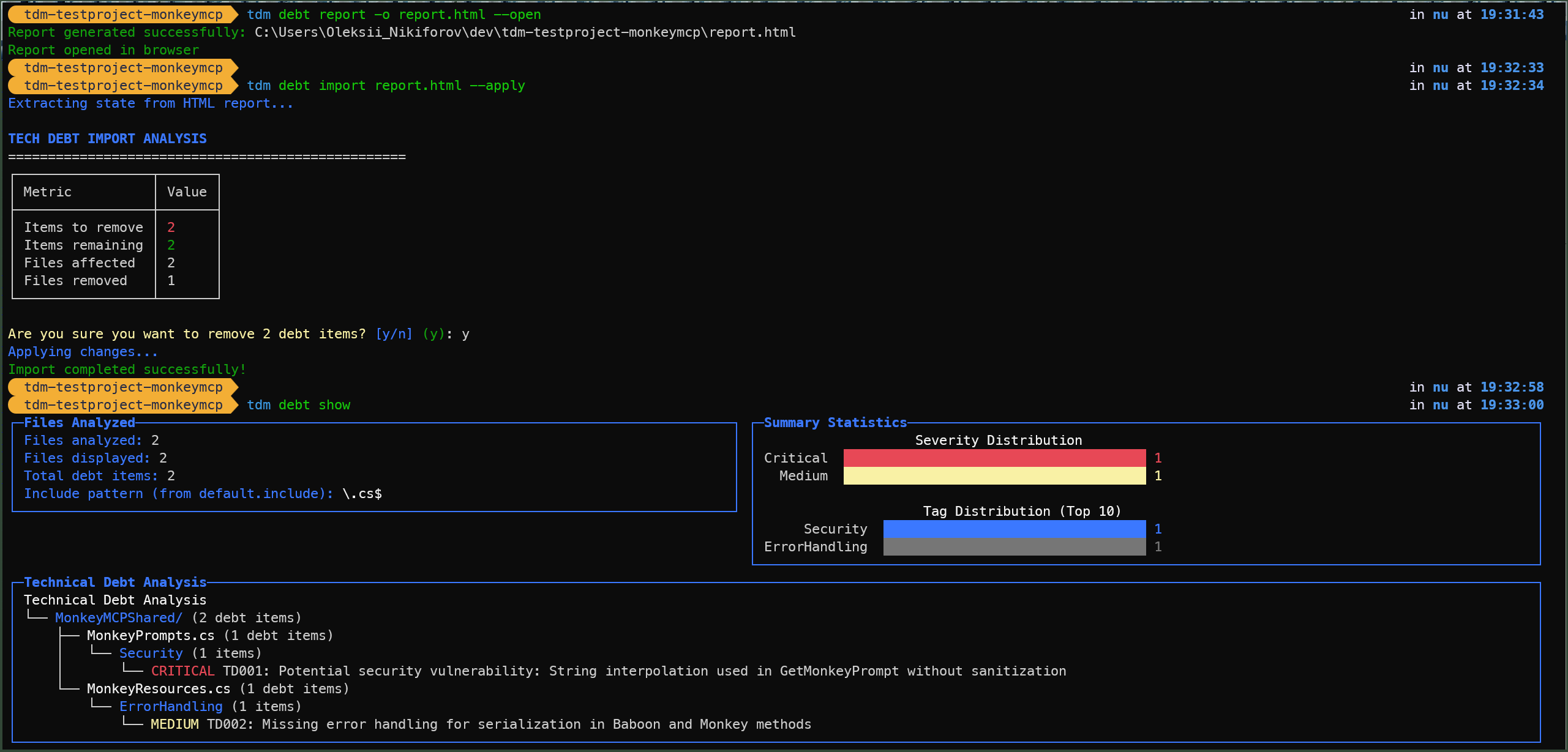The height and width of the screenshot is (752, 1568).
Task: Click the Security label in Tag Distribution
Action: point(835,529)
